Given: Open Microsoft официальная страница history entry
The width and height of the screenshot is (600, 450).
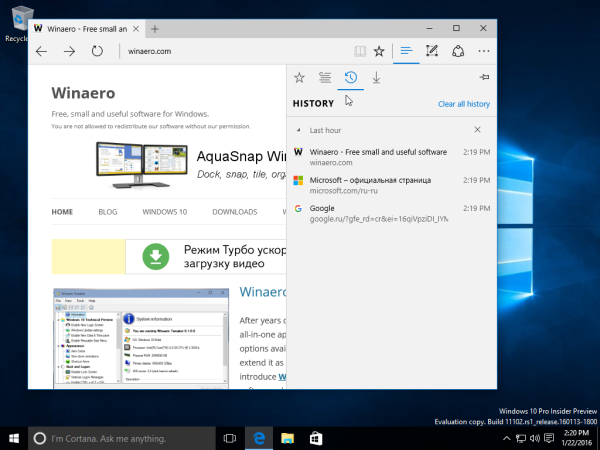Looking at the screenshot, I should (392, 185).
